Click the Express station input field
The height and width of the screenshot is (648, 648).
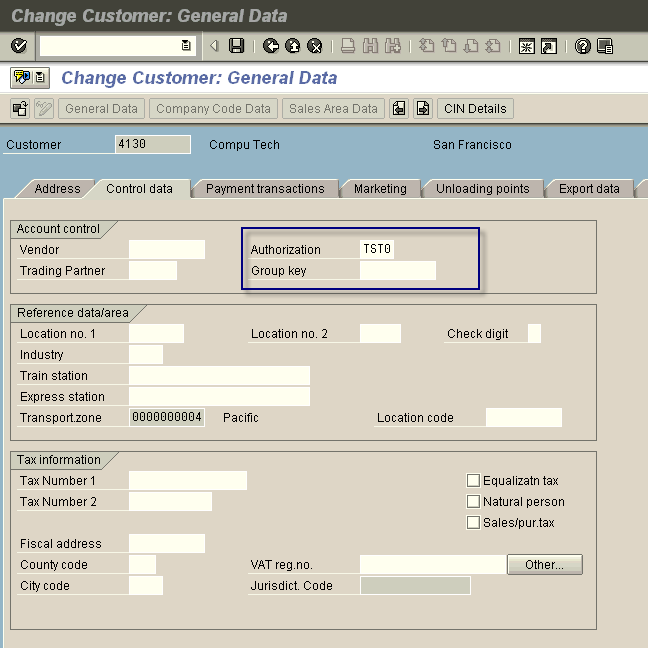[219, 396]
